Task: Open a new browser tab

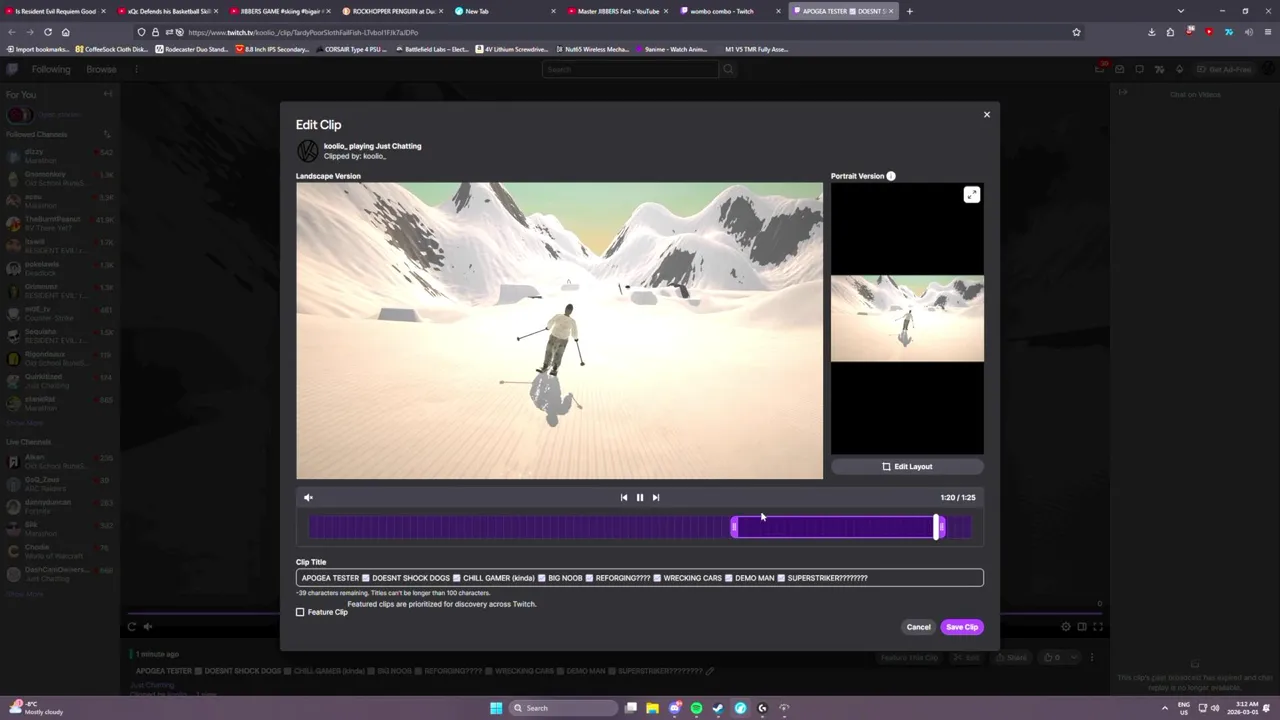Action: pyautogui.click(x=909, y=11)
